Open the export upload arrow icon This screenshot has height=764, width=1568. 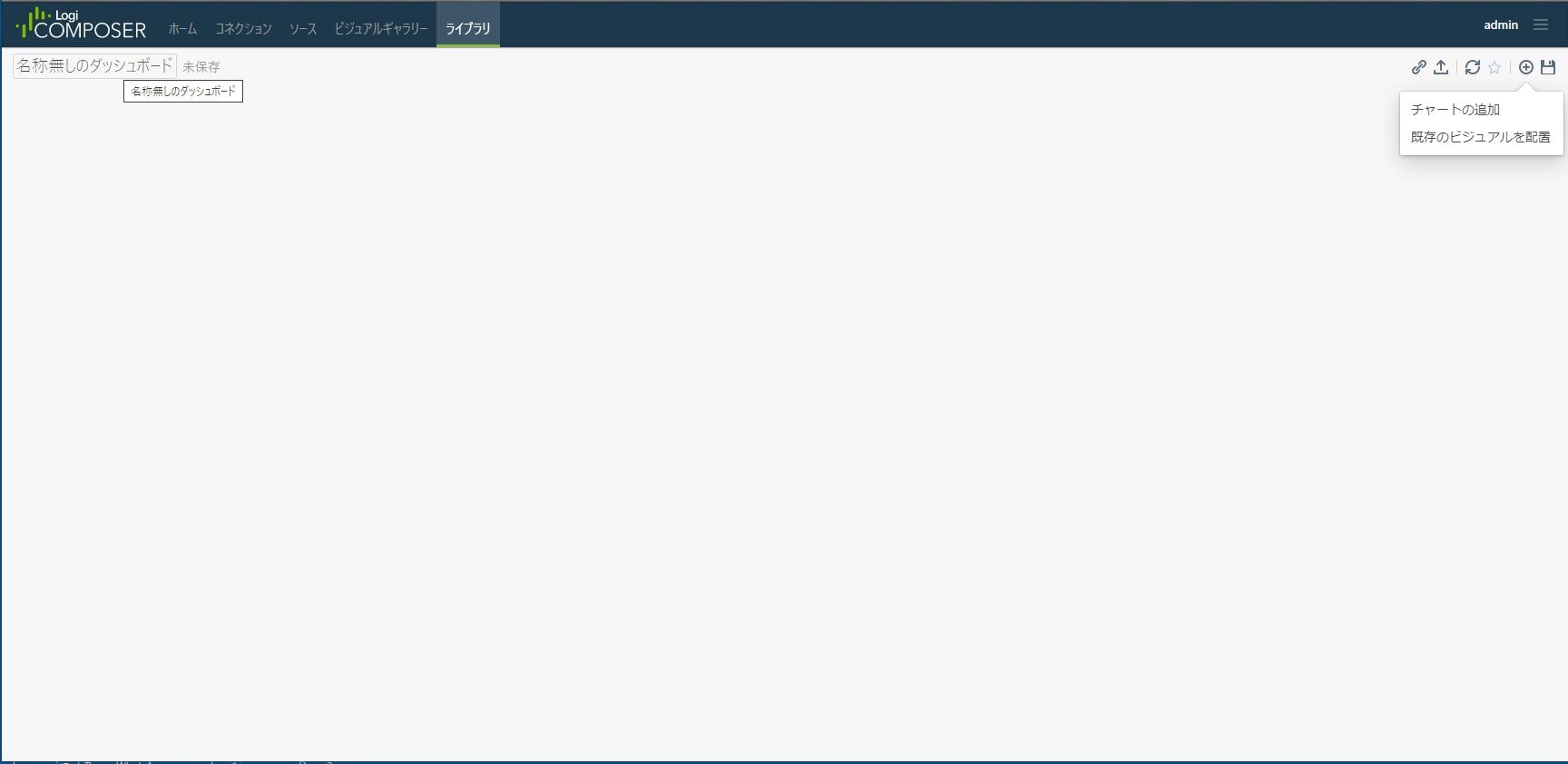1441,67
